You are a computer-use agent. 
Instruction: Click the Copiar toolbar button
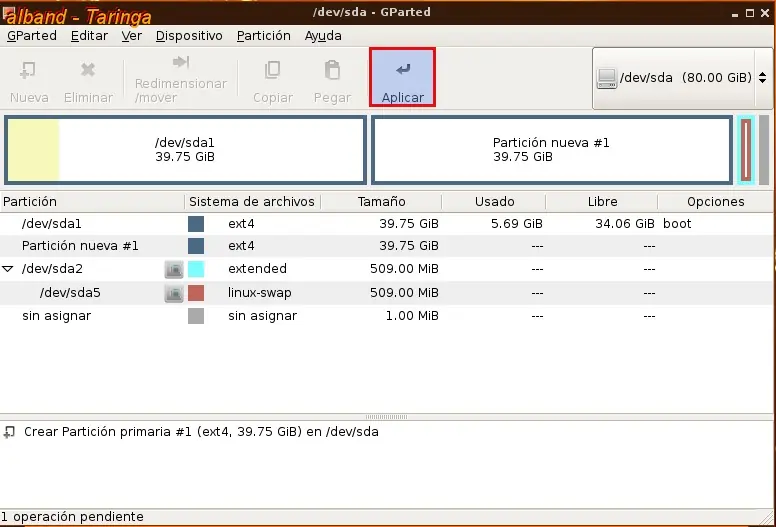pos(273,81)
